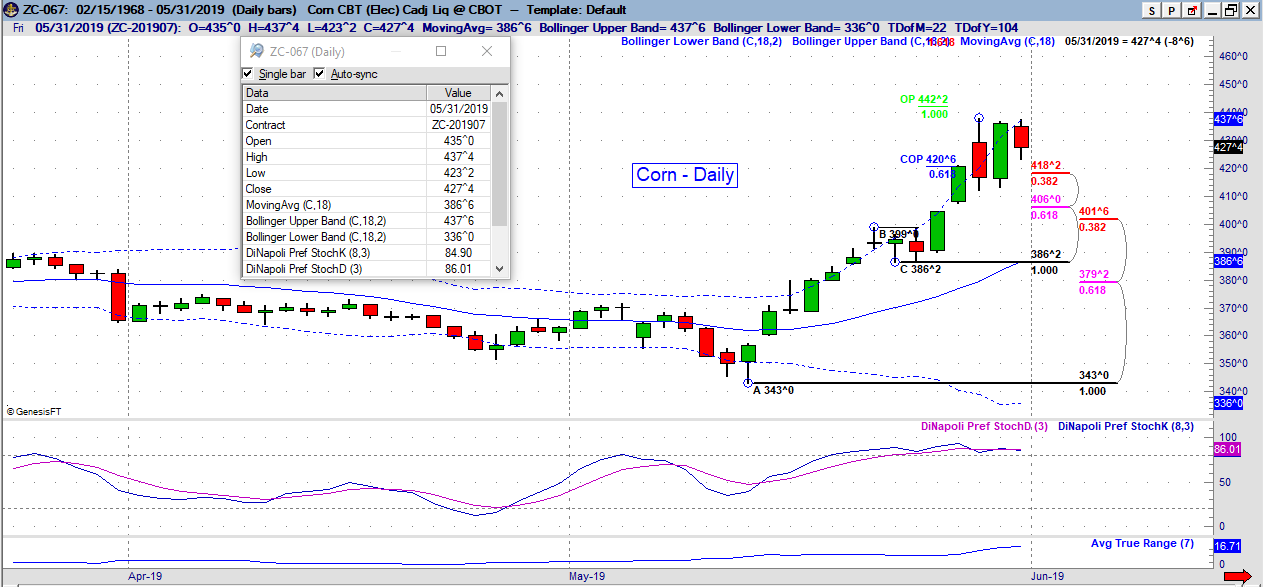Click Bollinger Lower Band legend label on chart

coord(701,42)
